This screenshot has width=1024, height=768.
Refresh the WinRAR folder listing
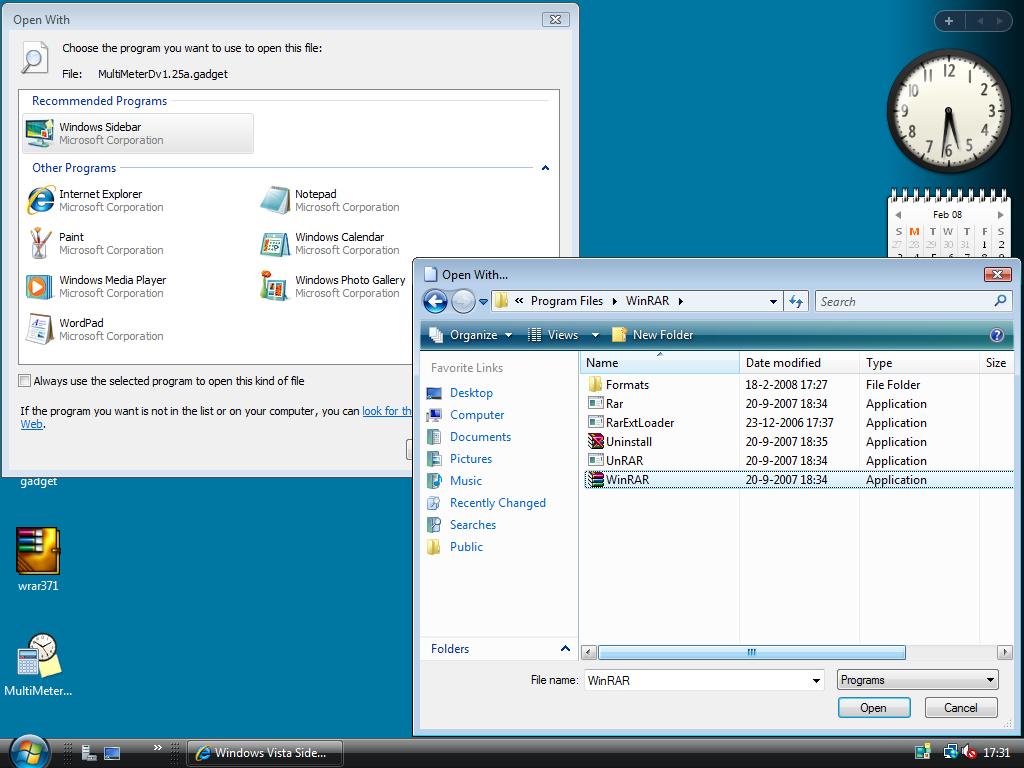tap(796, 301)
